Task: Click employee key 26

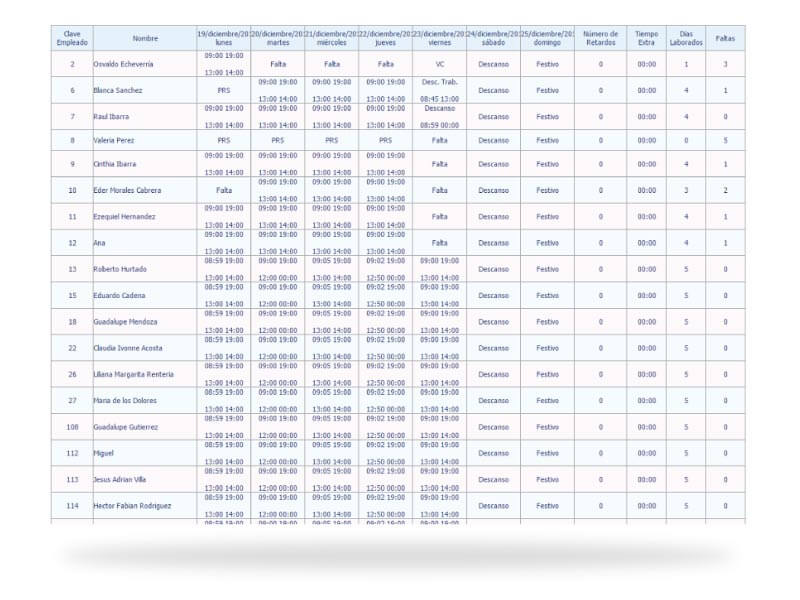Action: click(x=72, y=374)
